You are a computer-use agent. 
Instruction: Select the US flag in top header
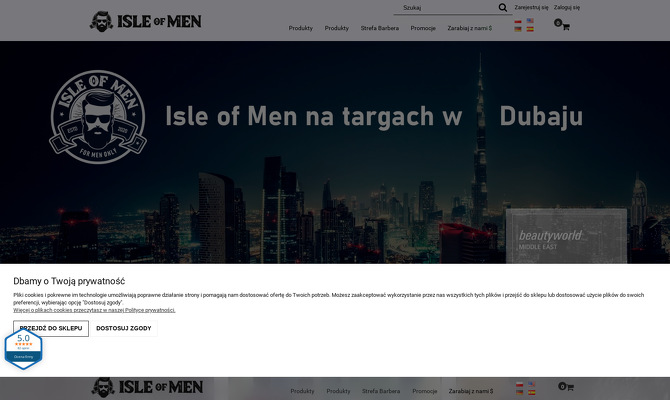(x=530, y=21)
